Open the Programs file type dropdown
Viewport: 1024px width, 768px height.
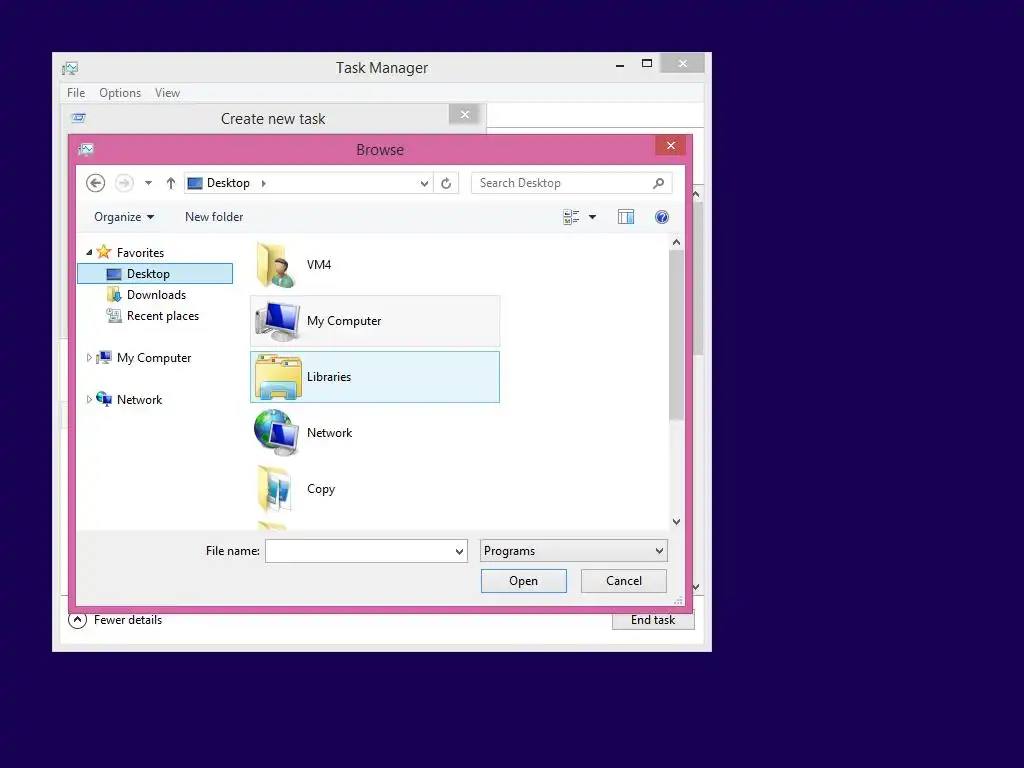click(573, 551)
